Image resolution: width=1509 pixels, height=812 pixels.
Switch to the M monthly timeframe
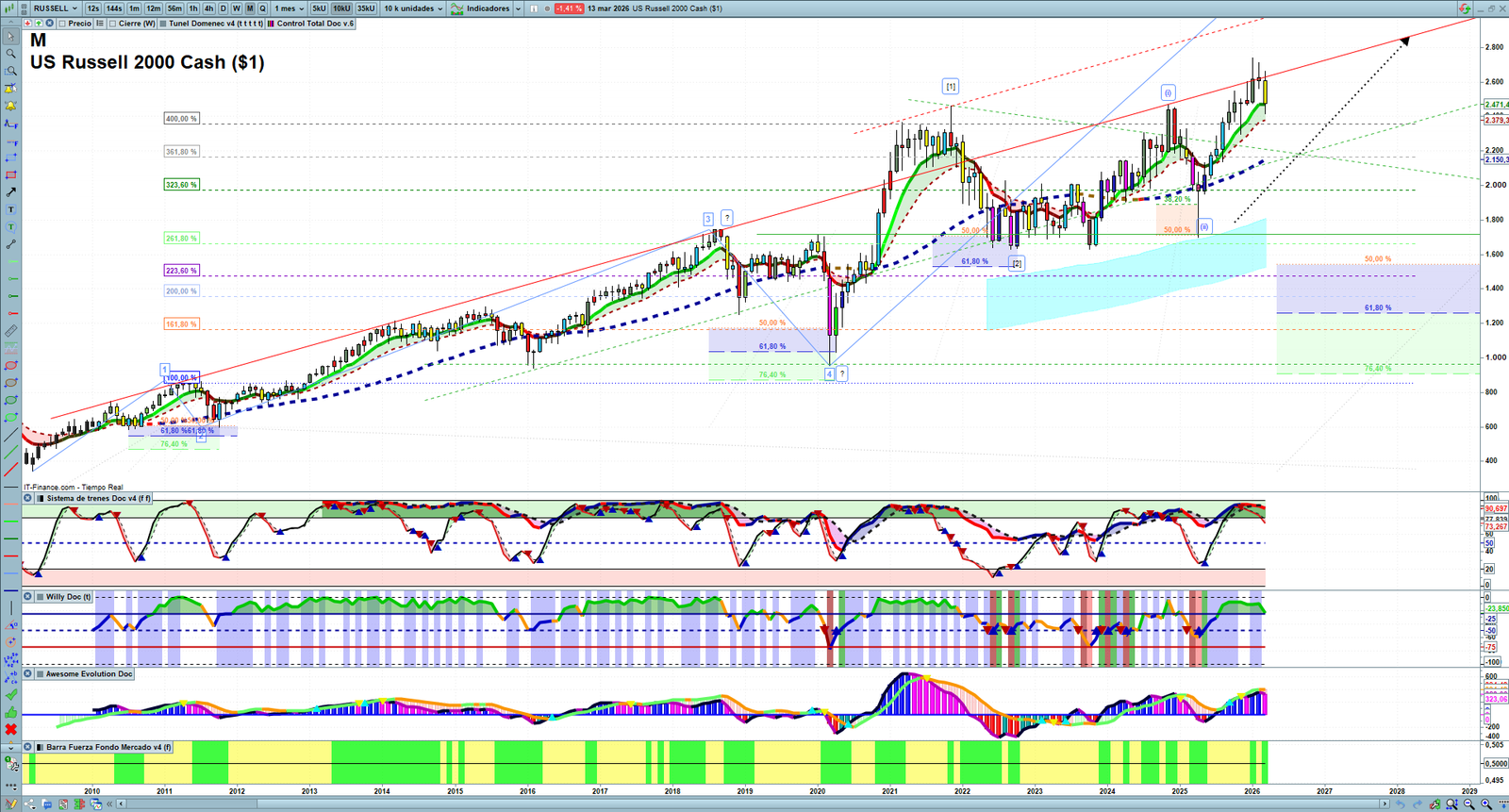pos(249,8)
